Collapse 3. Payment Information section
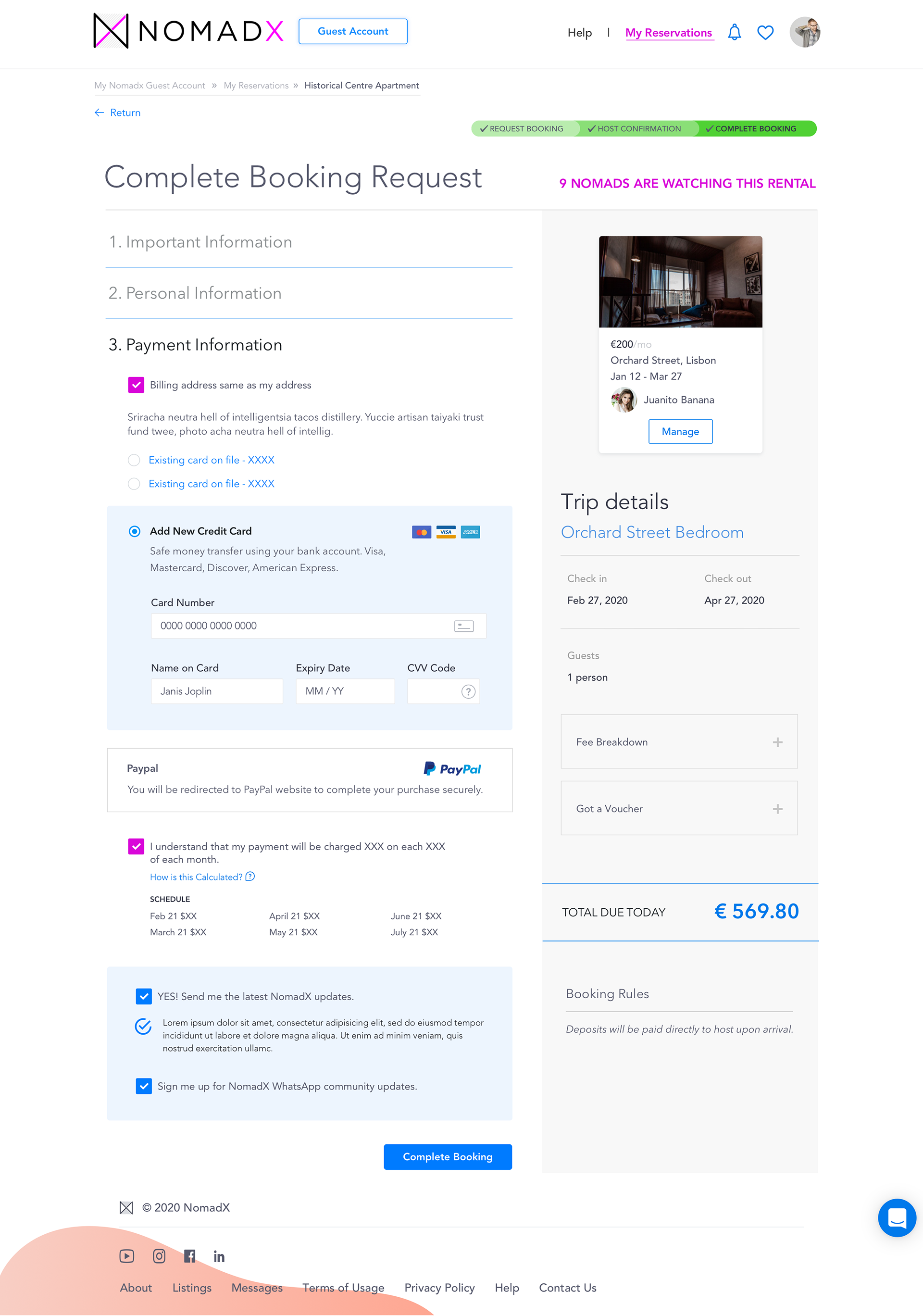This screenshot has width=923, height=1316. point(195,344)
